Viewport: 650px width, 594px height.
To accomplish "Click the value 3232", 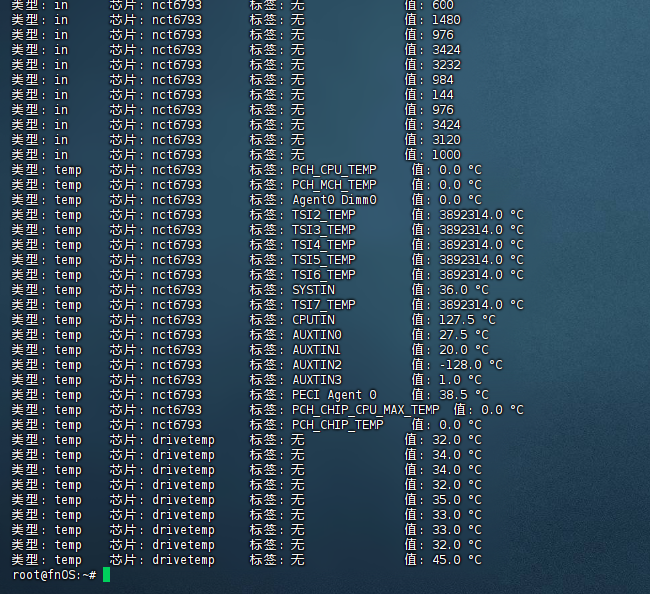I will (x=446, y=65).
